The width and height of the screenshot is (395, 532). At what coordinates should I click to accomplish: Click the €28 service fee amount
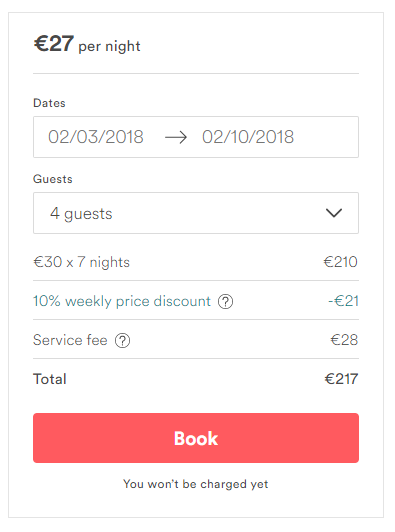(x=344, y=340)
